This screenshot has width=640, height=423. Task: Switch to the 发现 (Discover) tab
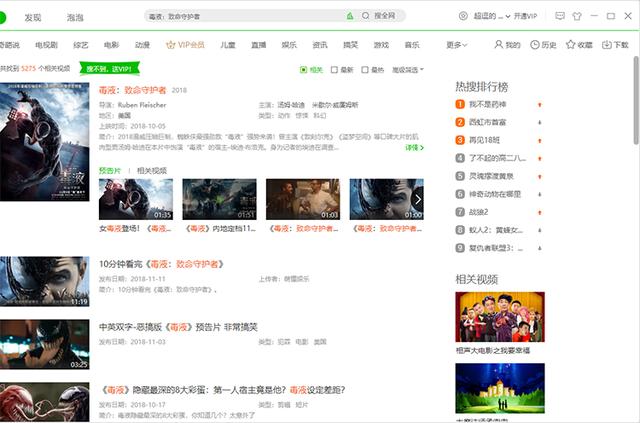click(x=33, y=18)
